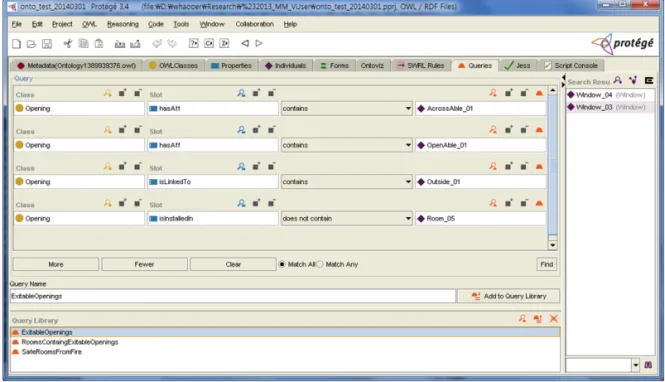Open the Reasoning menu
Viewport: 665px width, 382px height.
123,24
